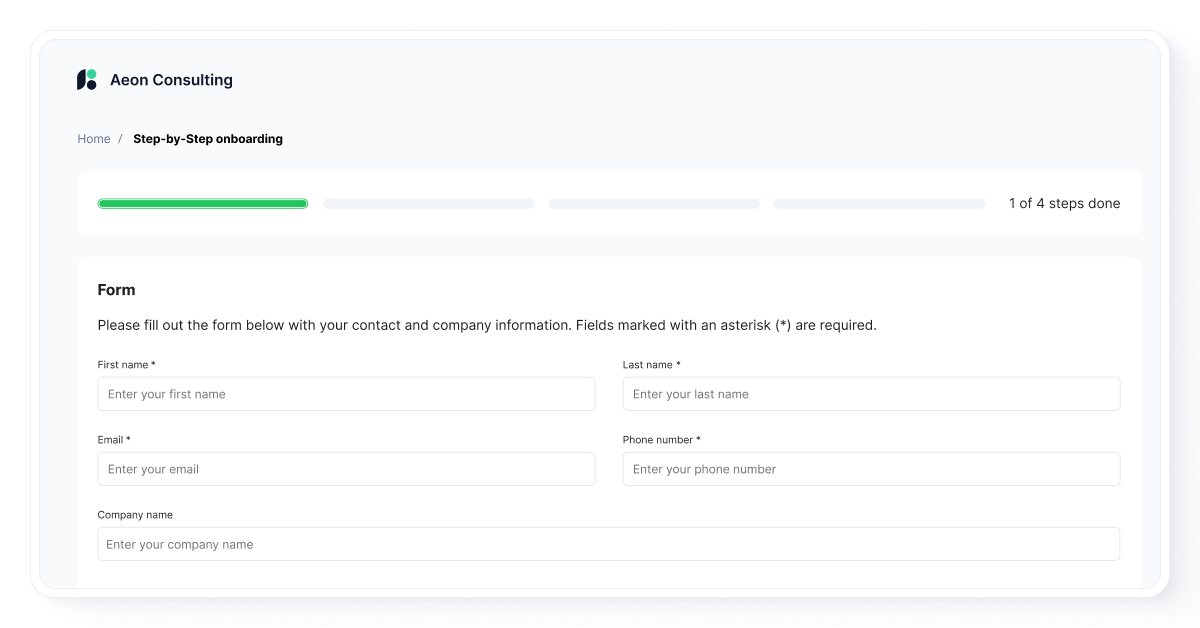Click the Last name input field
This screenshot has width=1200, height=628.
[x=871, y=394]
